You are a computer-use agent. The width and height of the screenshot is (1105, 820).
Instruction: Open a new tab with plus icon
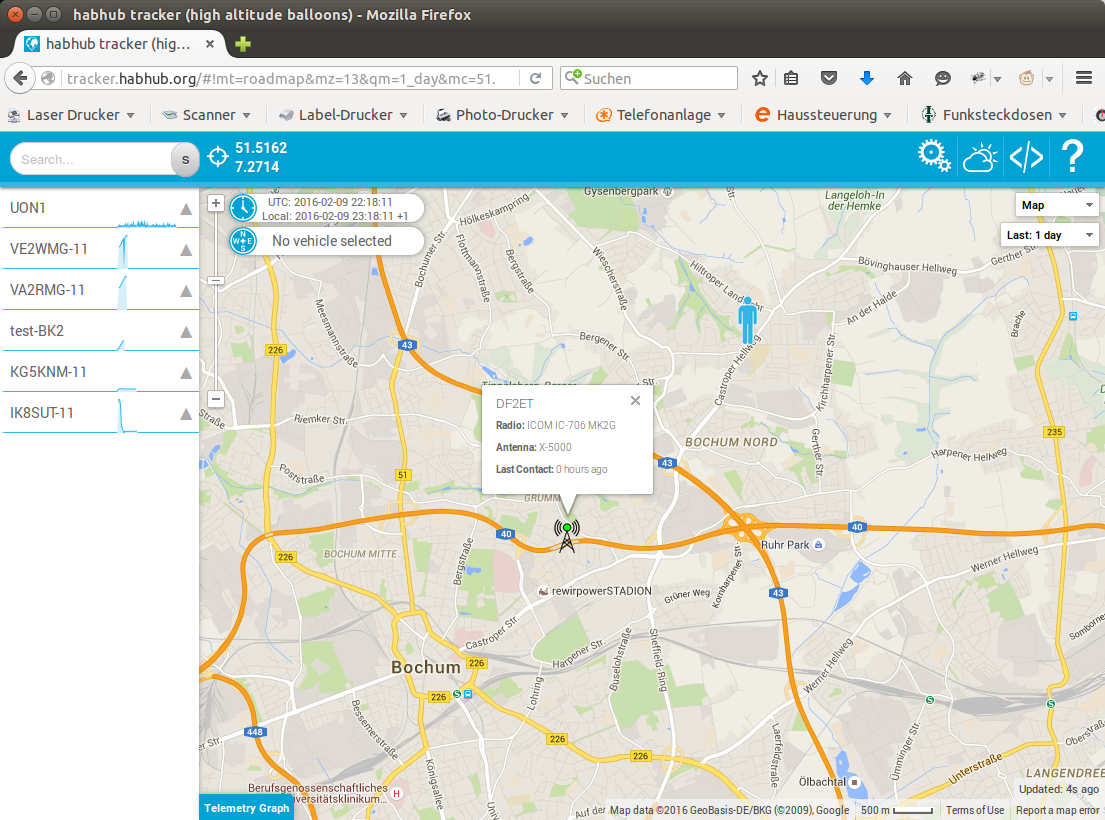point(243,44)
